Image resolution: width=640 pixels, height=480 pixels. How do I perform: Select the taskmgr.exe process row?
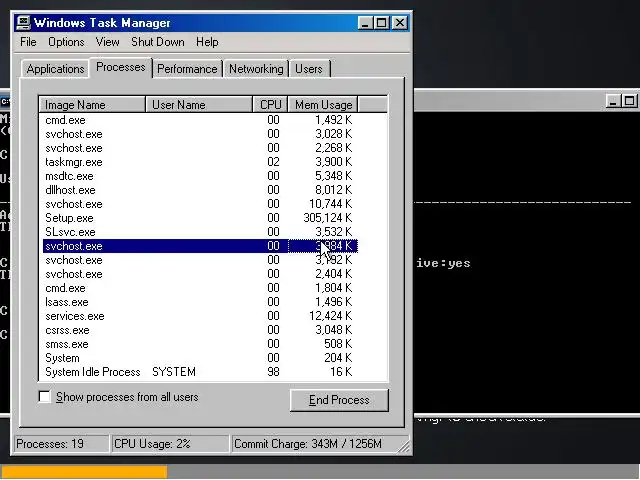click(x=200, y=162)
